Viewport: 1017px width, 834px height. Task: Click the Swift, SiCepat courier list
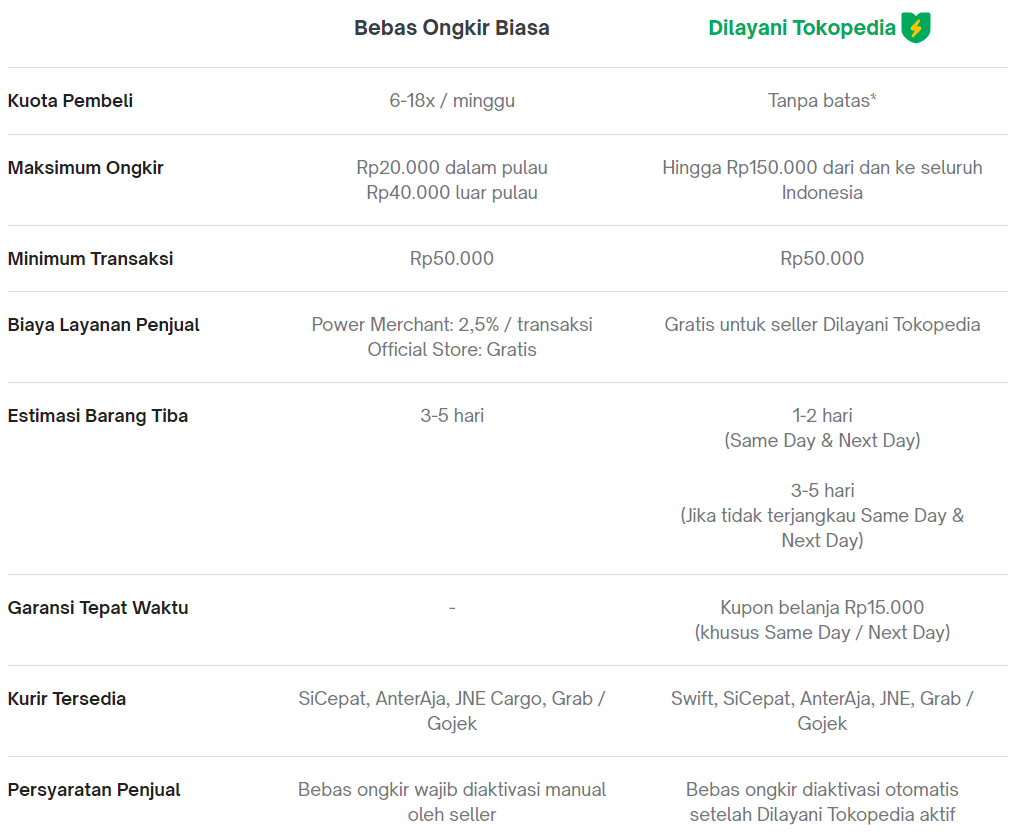point(822,711)
